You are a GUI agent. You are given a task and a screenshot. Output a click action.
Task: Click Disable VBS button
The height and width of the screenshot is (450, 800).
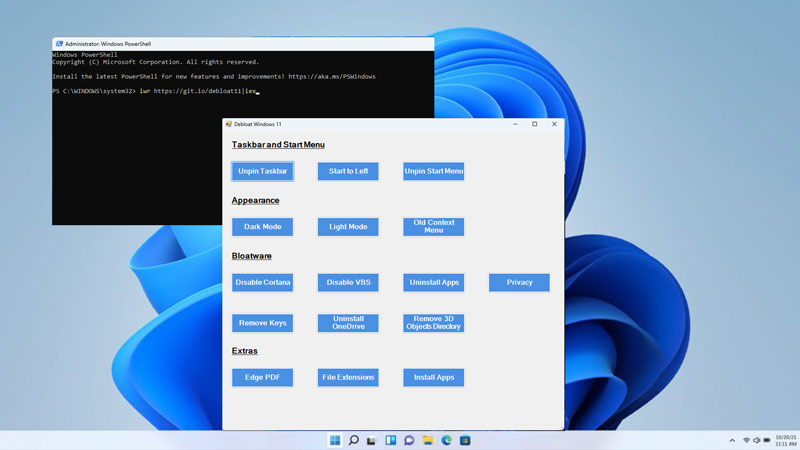(x=348, y=283)
